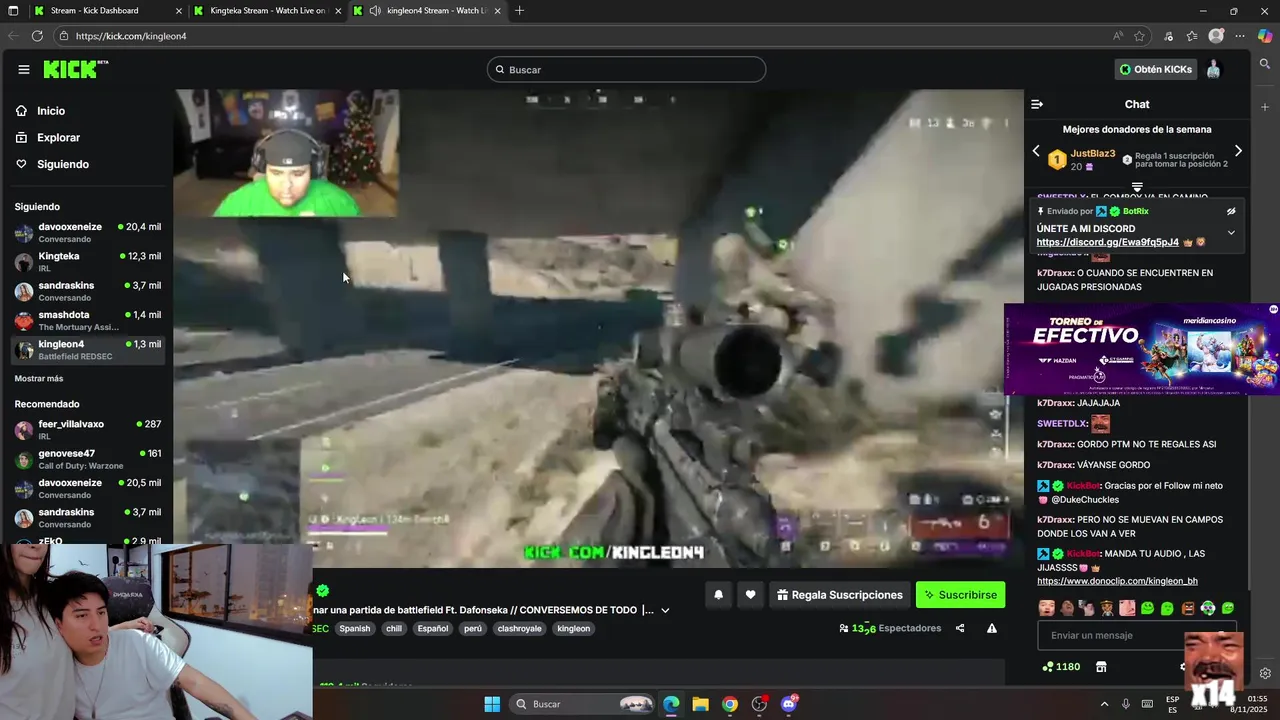Click the webcam overlay in stream video
Image resolution: width=1280 pixels, height=720 pixels.
[x=286, y=153]
